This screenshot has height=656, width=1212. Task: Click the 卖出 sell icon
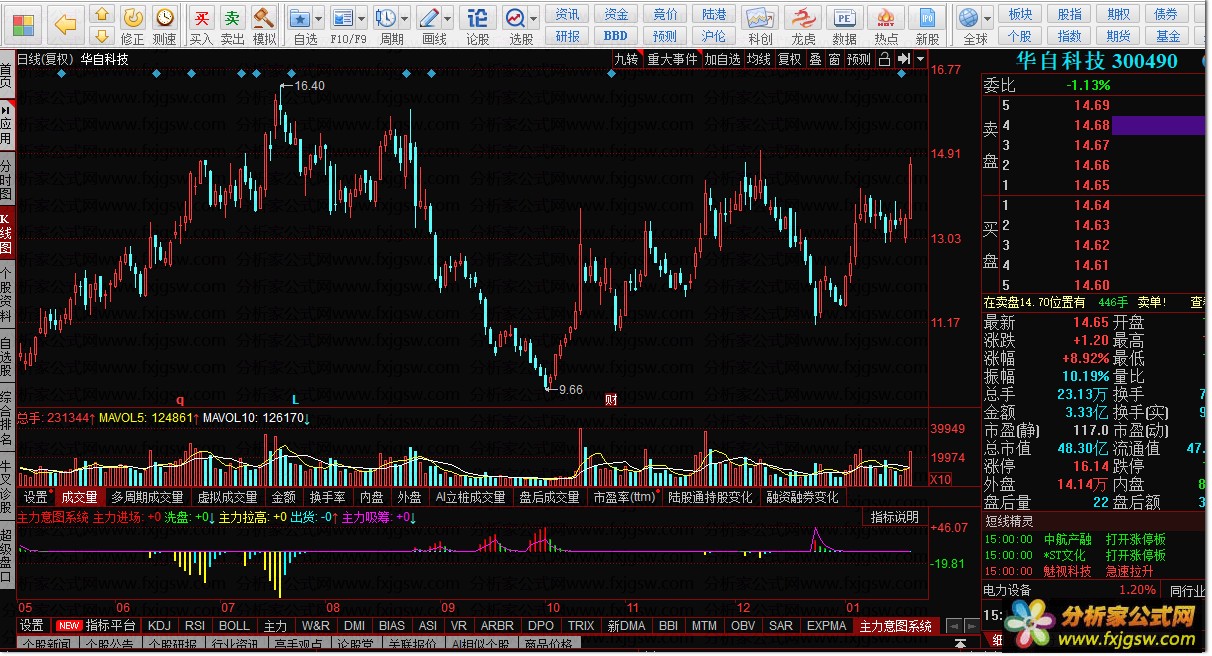coord(232,17)
